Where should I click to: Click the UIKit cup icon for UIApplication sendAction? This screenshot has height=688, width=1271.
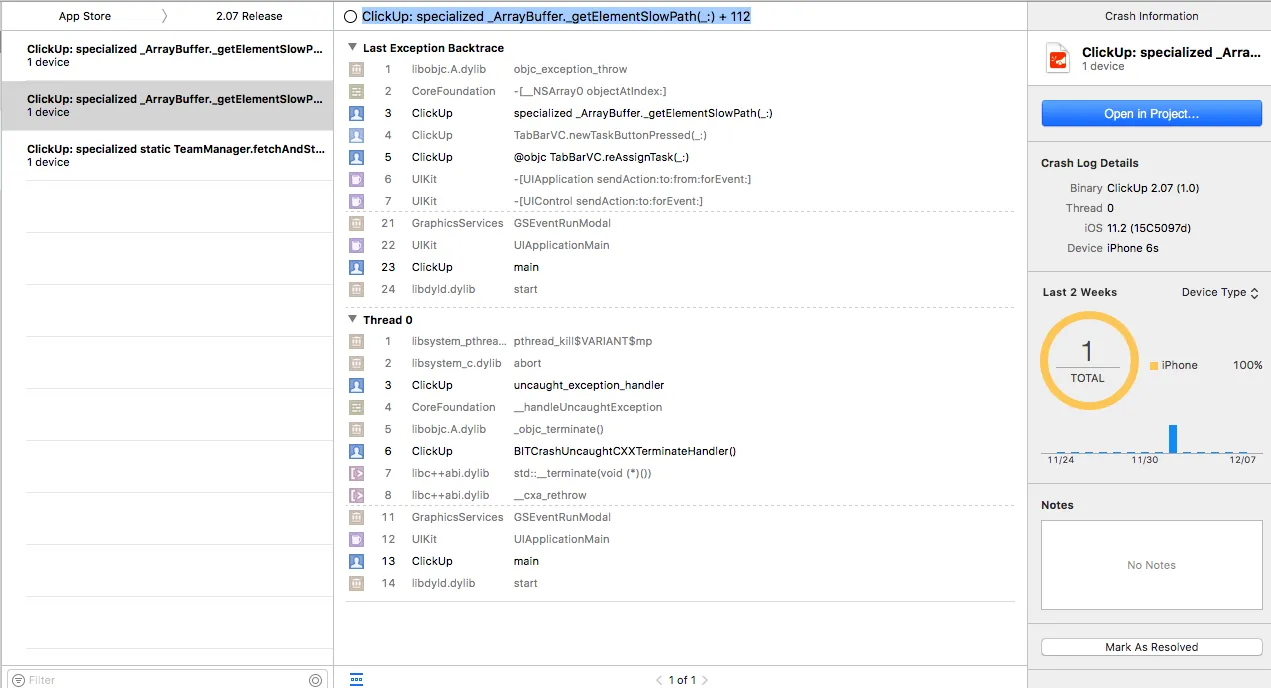(x=356, y=179)
